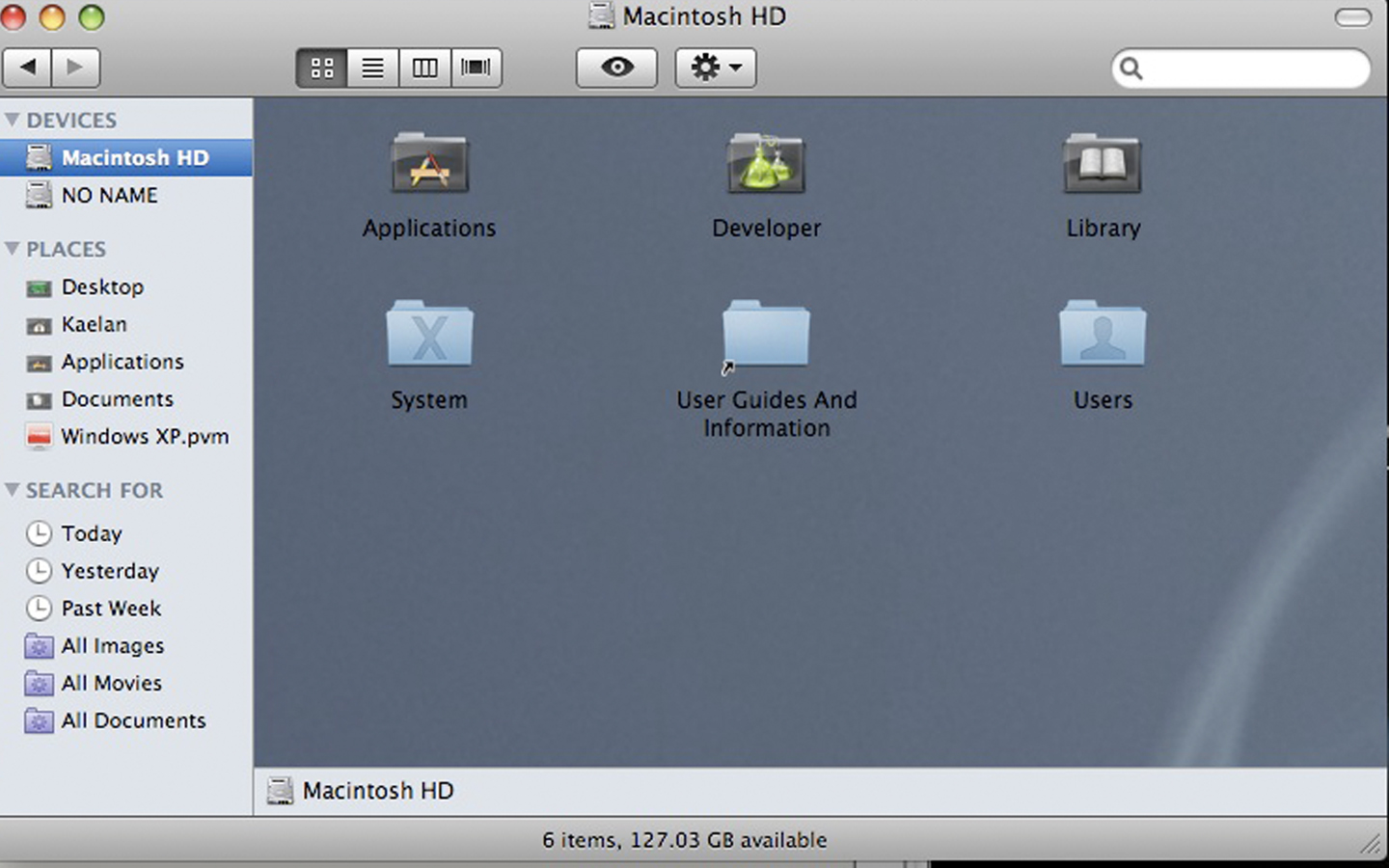1389x868 pixels.
Task: Click the Quick Look eye button
Action: (617, 68)
